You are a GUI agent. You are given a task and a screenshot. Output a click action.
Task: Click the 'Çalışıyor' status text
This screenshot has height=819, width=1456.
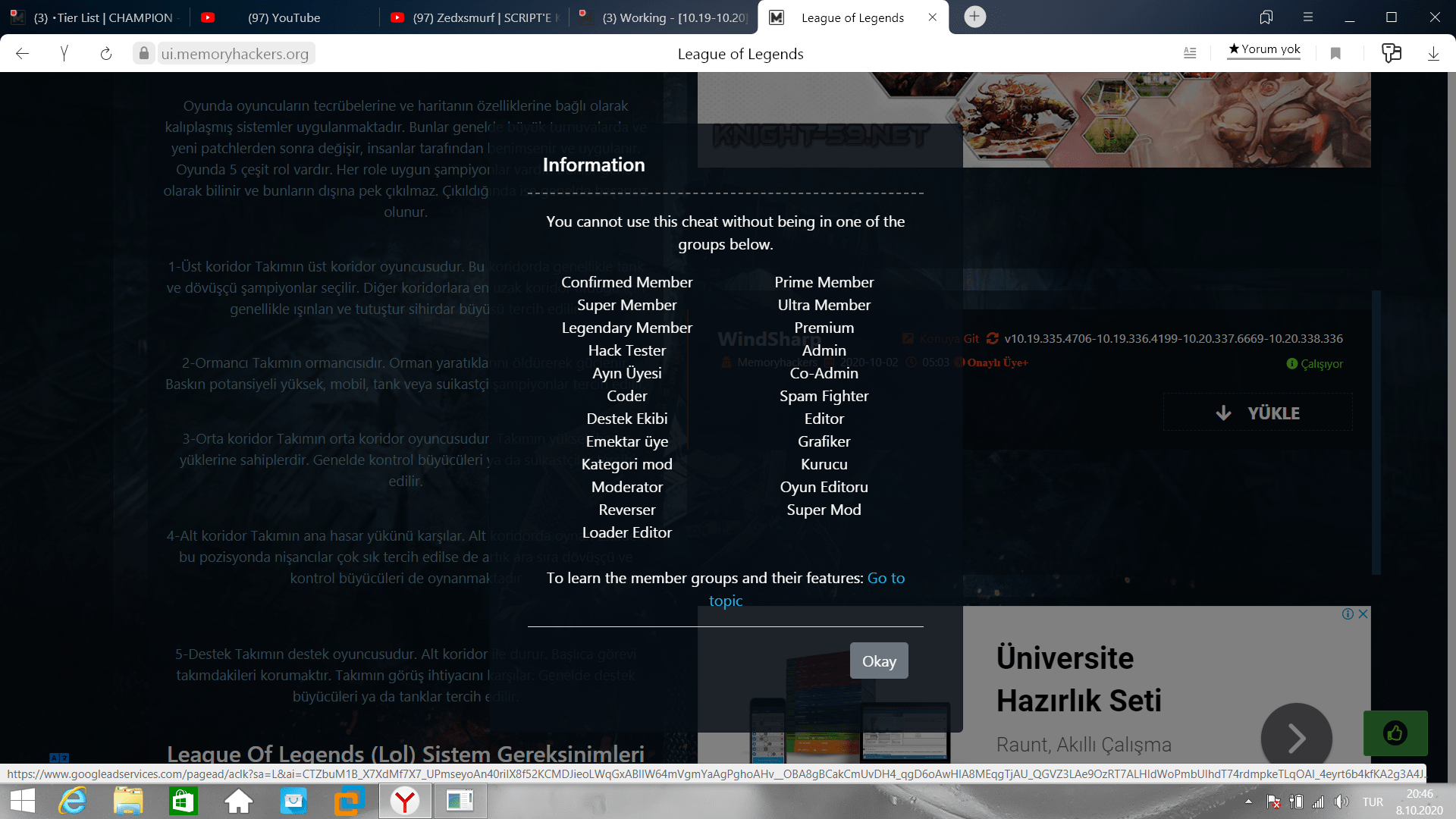coord(1322,364)
